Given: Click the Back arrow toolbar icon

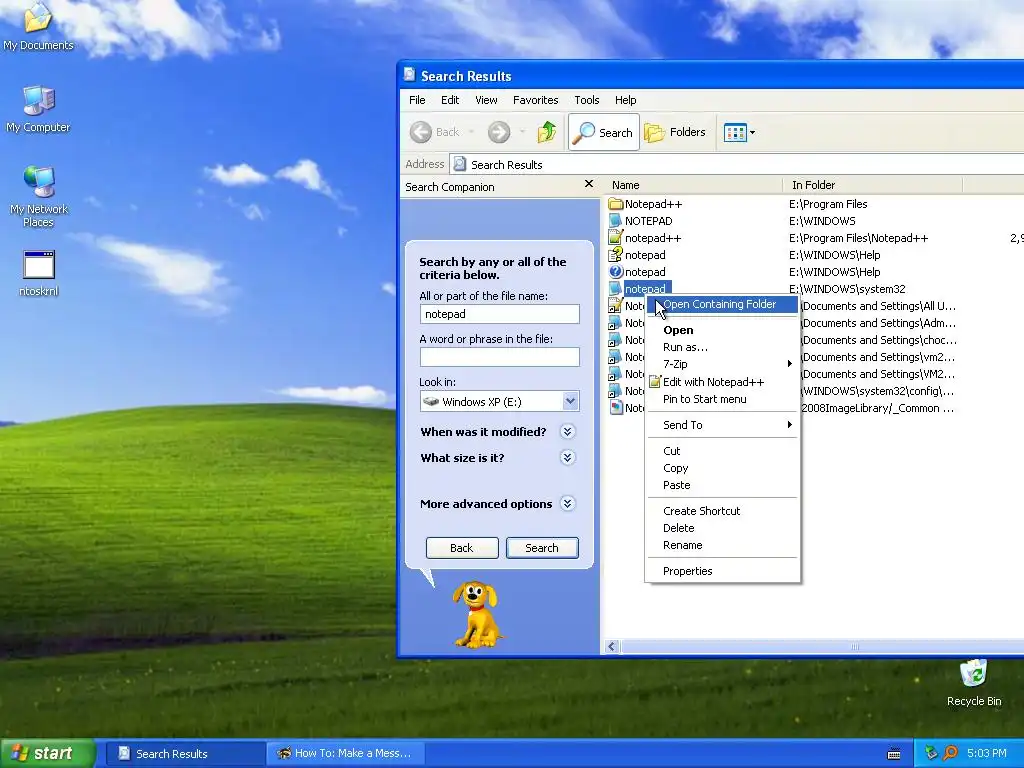Looking at the screenshot, I should (421, 132).
